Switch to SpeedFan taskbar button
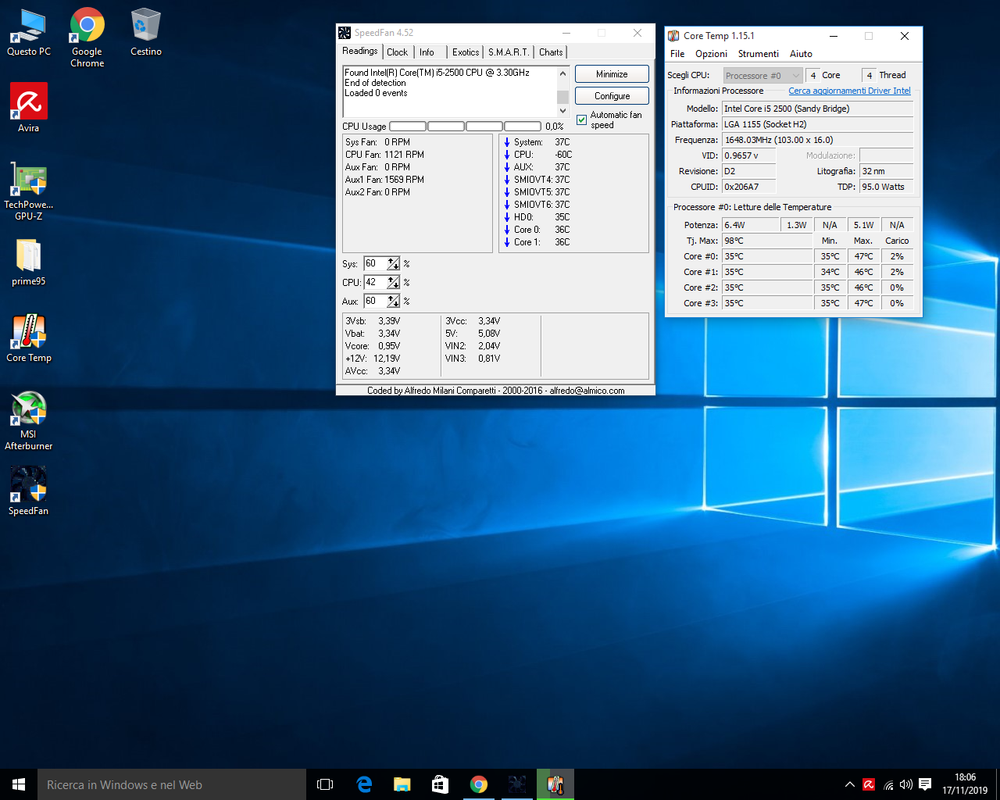The width and height of the screenshot is (1000, 800). [x=517, y=784]
